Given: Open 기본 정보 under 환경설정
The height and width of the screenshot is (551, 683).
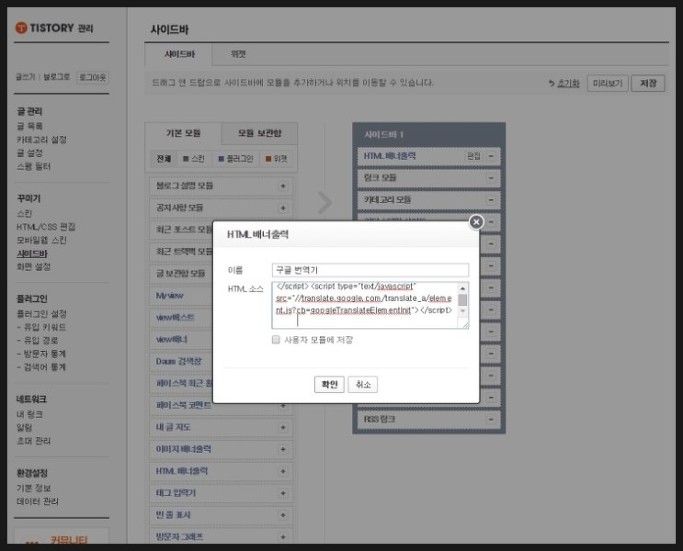Looking at the screenshot, I should click(x=34, y=488).
